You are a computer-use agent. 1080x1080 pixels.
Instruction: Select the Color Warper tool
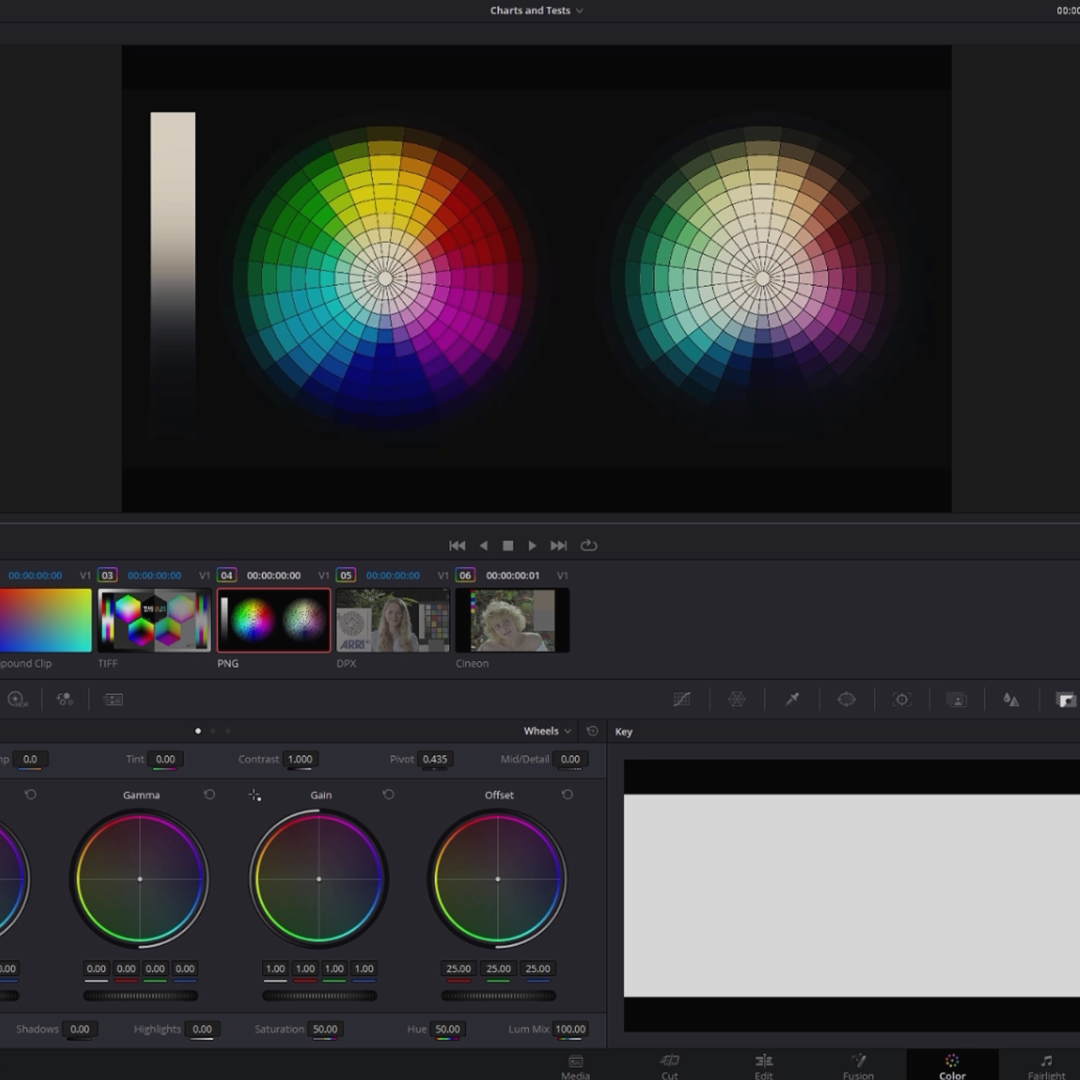point(737,699)
